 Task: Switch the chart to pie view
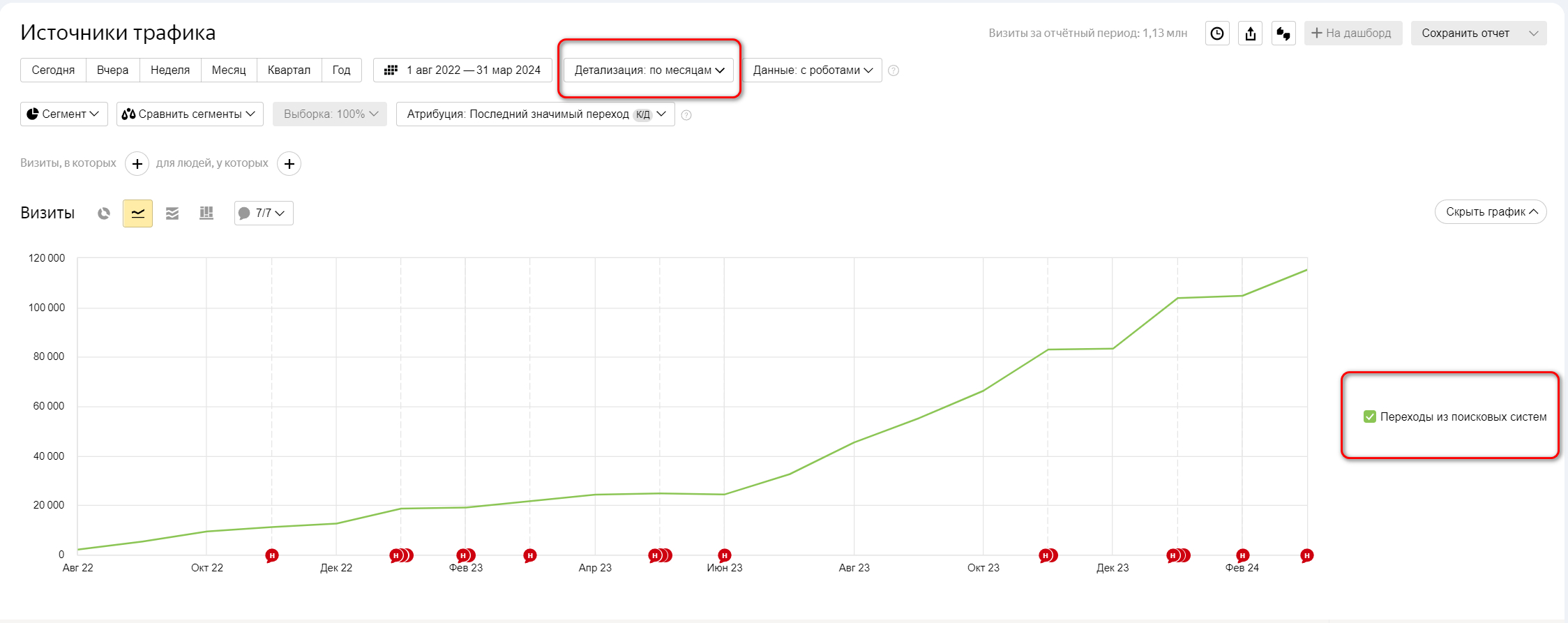(104, 213)
